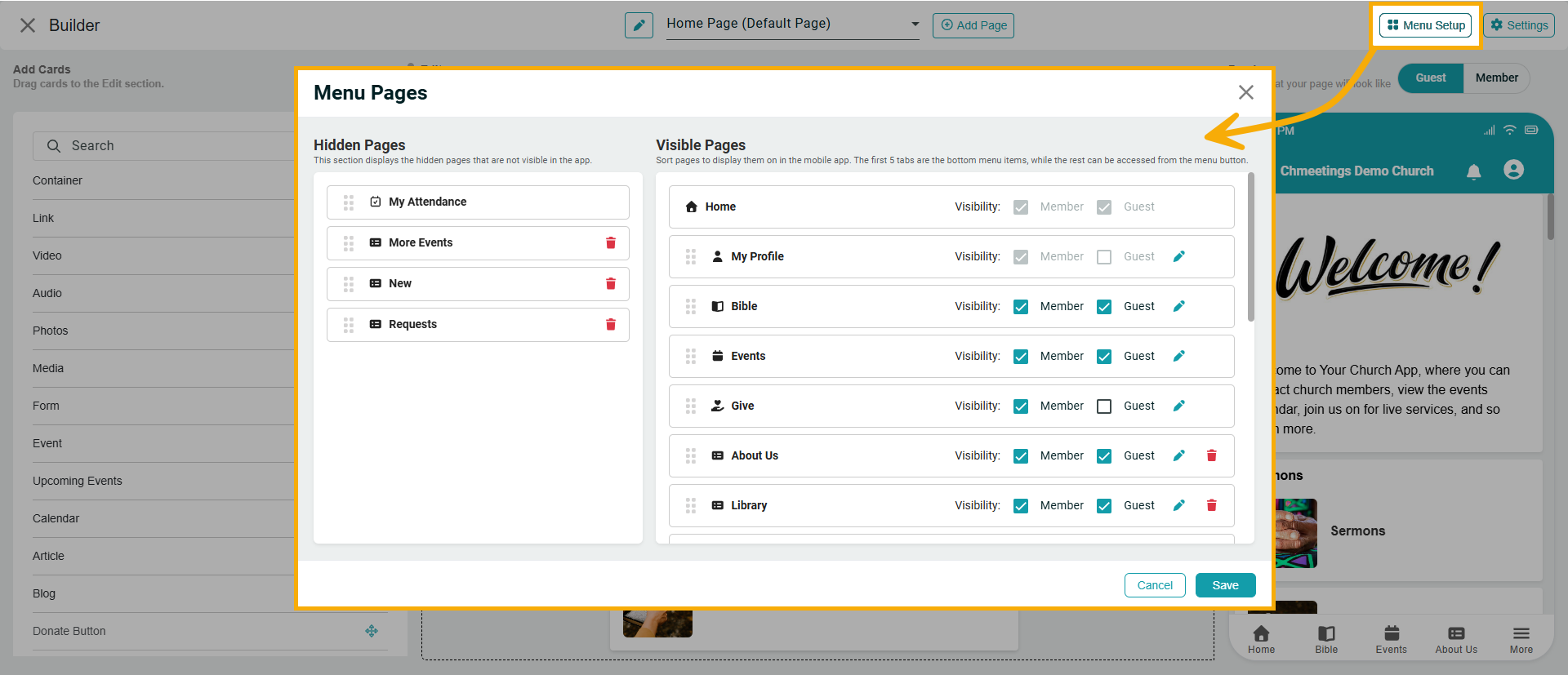Click pencil icon beside page name dropdown

tap(639, 25)
